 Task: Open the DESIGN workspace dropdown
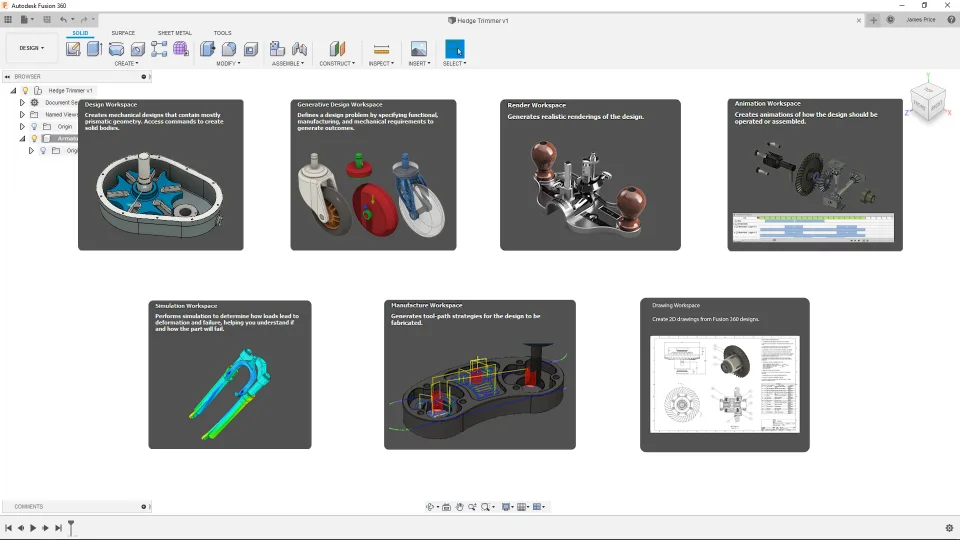pyautogui.click(x=32, y=48)
